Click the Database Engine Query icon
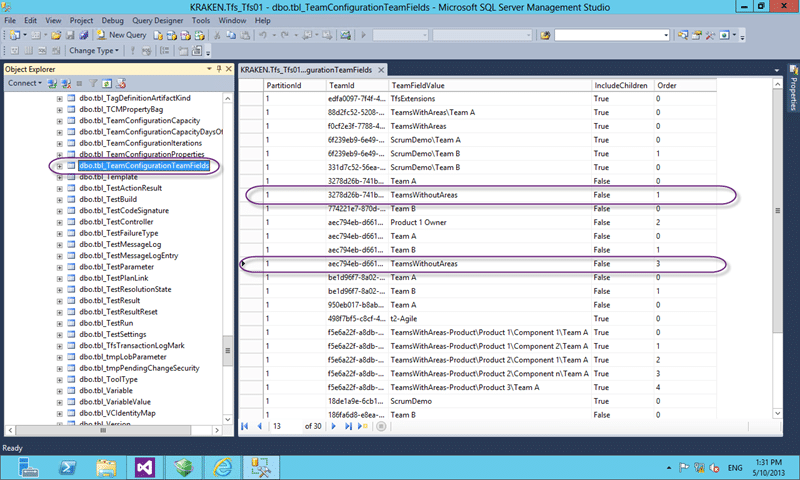The image size is (800, 480). (x=158, y=35)
